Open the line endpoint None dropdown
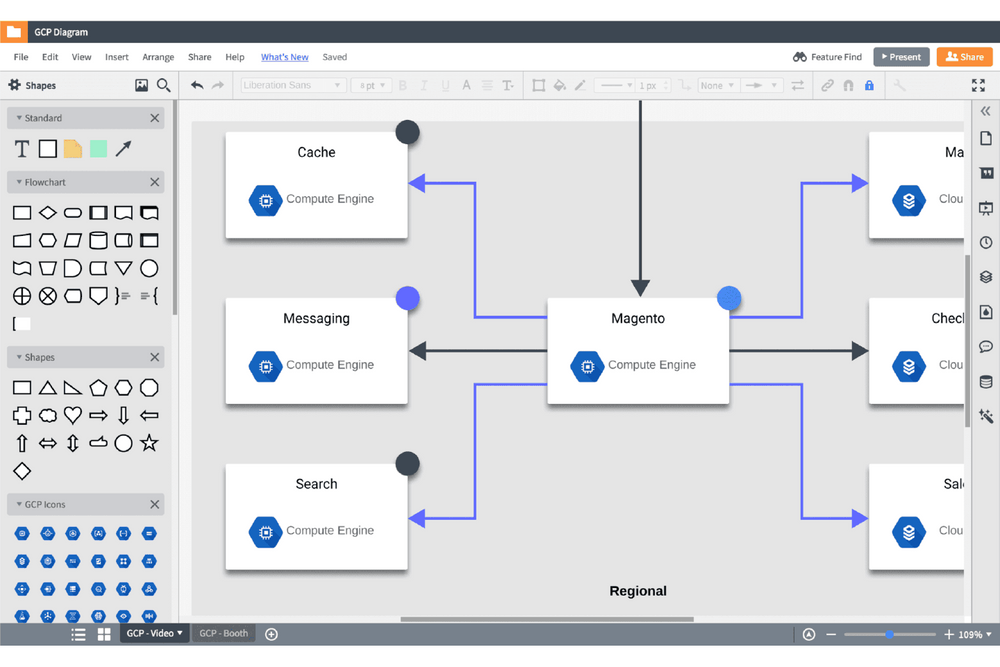The width and height of the screenshot is (1000, 667). 716,85
